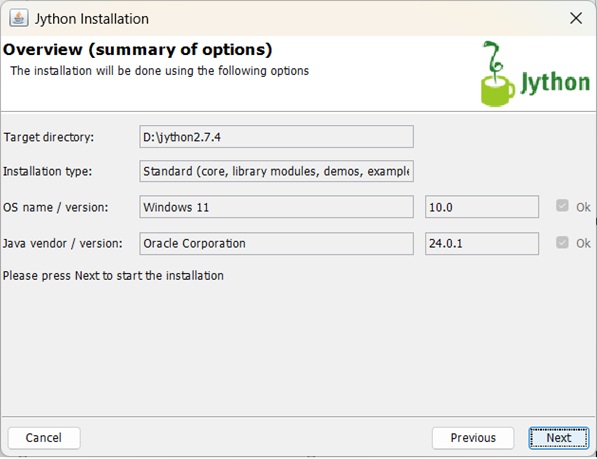Close the Jython Installation window
This screenshot has height=459, width=597.
coord(576,18)
